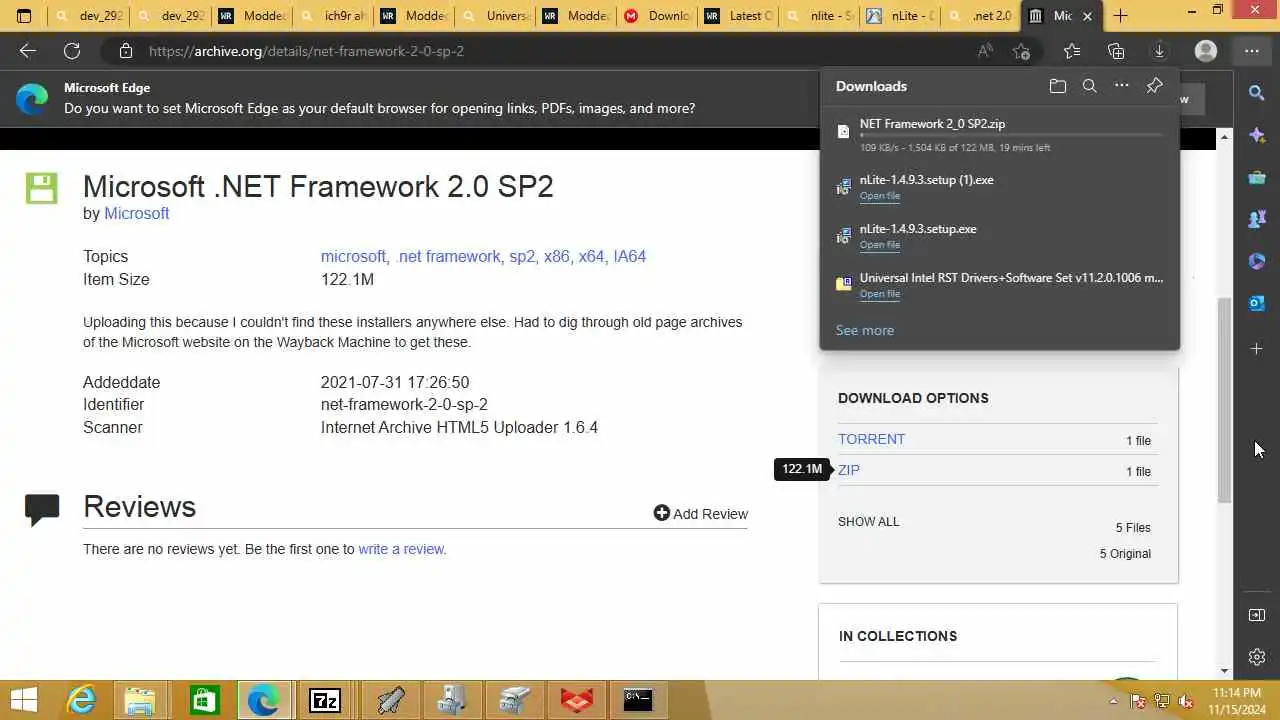Switch to the '.net 2.0' tab
Viewport: 1280px width, 720px height.
coord(981,16)
